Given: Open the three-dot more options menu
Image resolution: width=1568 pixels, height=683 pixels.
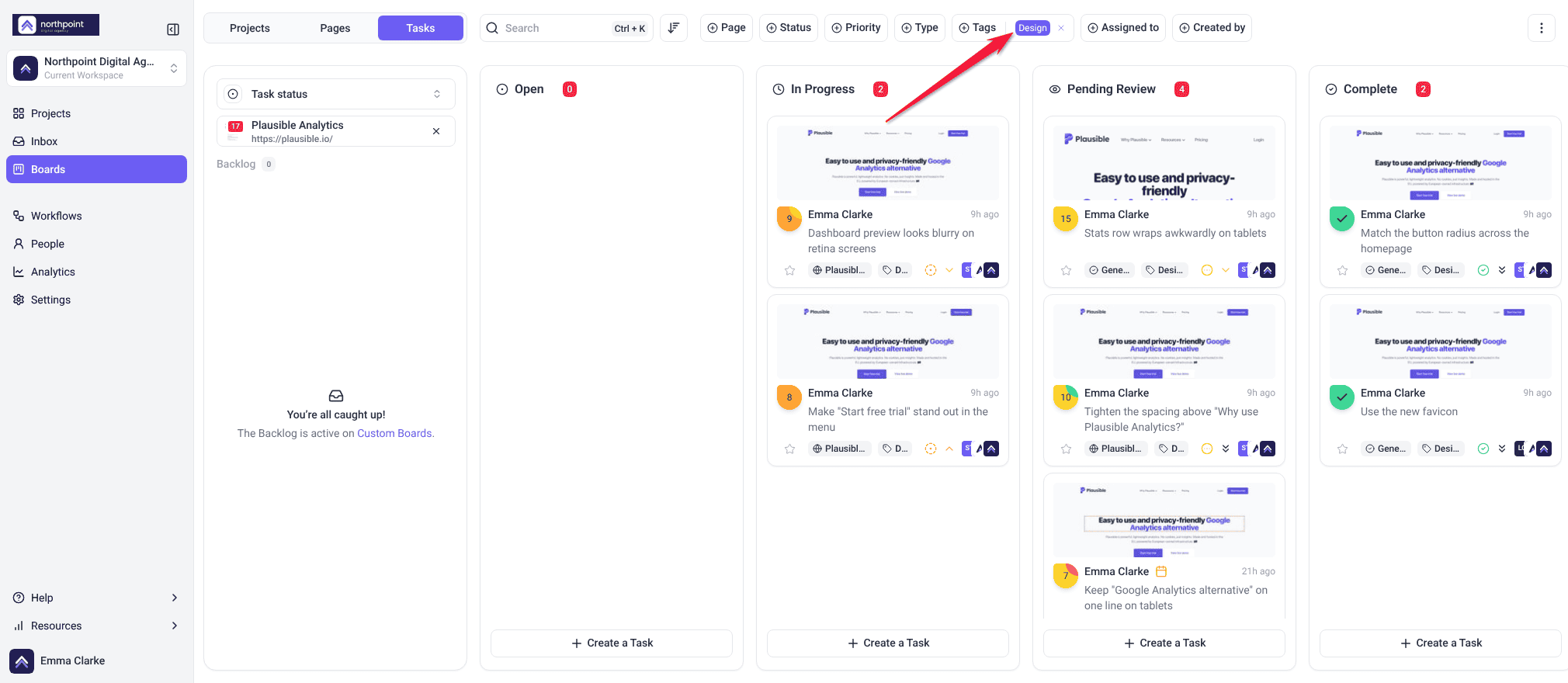Looking at the screenshot, I should (1542, 28).
